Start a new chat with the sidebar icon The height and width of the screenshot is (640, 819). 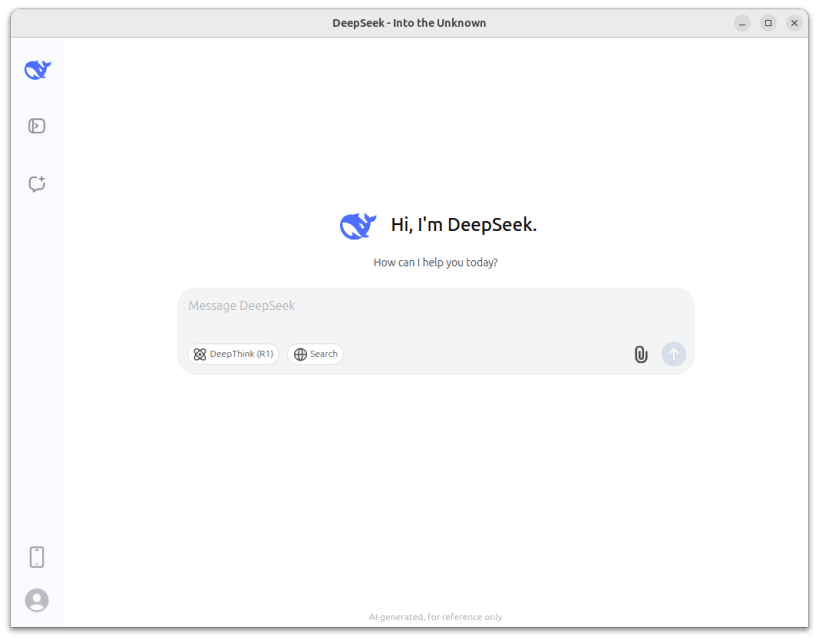(37, 183)
